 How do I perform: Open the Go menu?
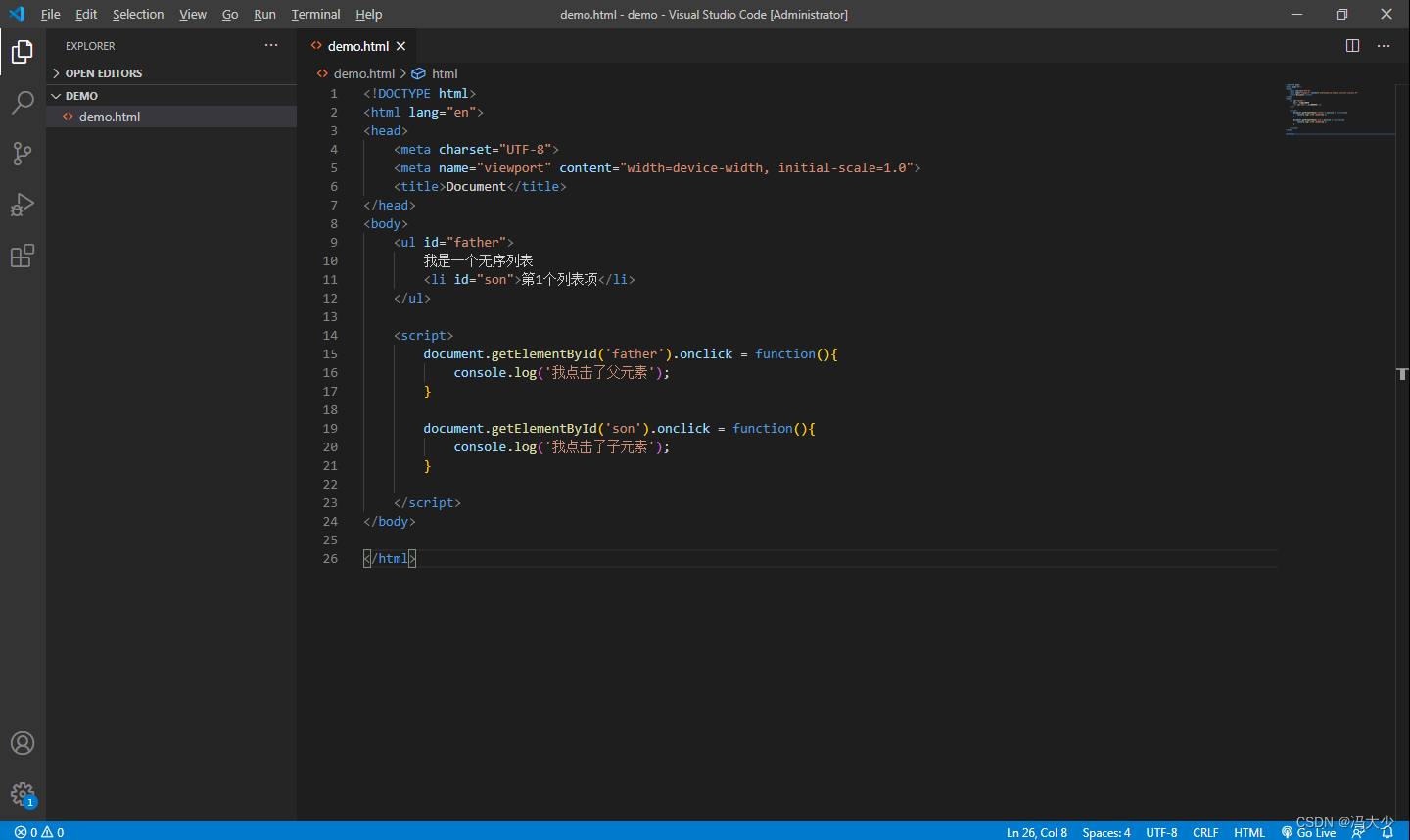230,14
